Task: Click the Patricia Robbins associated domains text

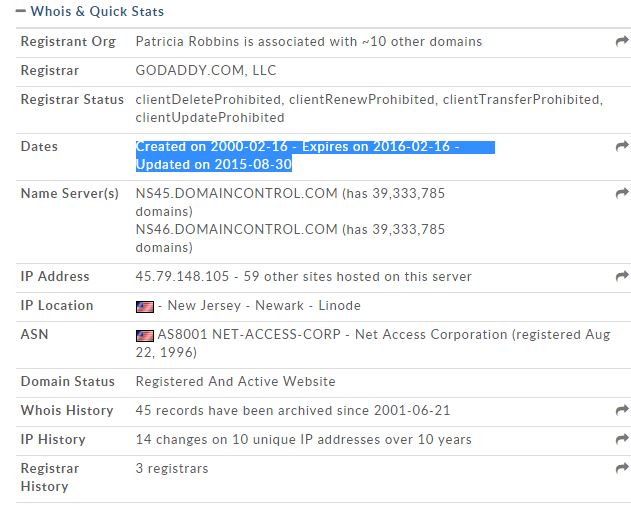Action: 308,42
